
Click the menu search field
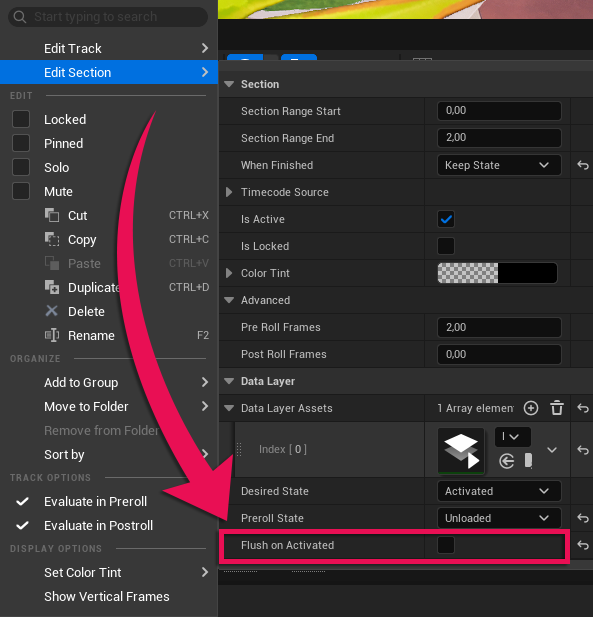(108, 17)
